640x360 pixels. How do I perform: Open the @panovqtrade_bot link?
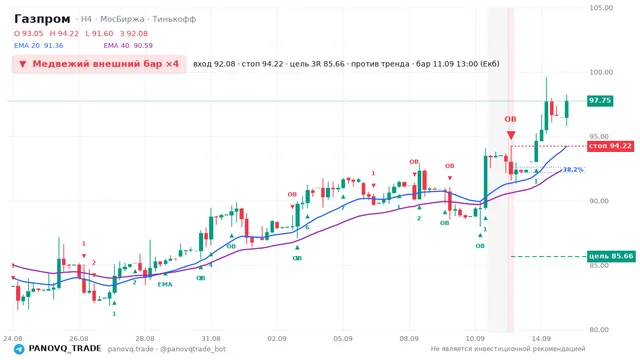pyautogui.click(x=193, y=349)
